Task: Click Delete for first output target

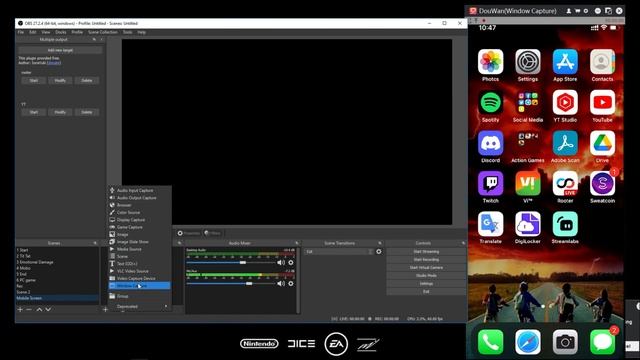Action: [87, 80]
